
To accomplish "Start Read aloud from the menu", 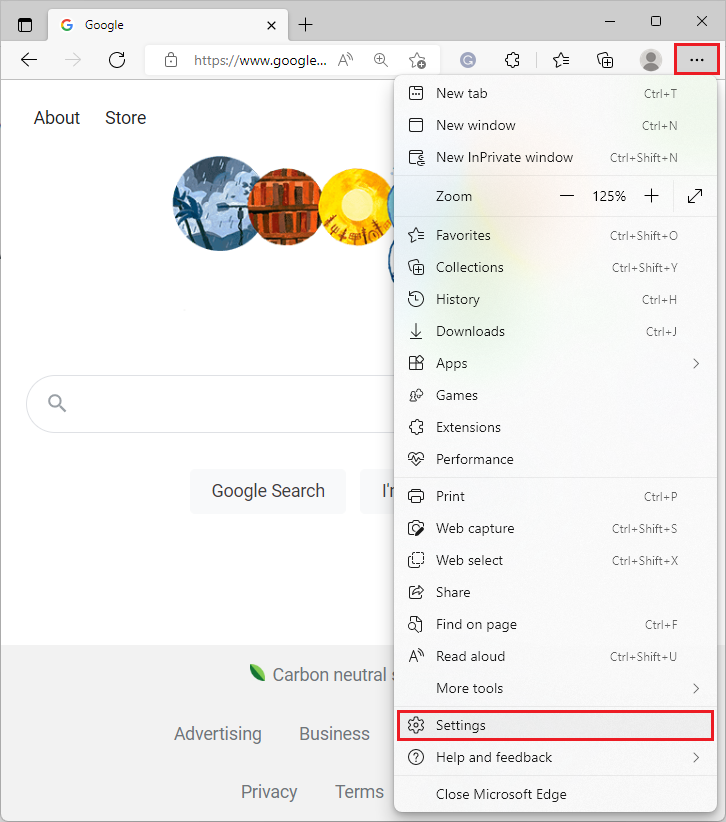I will pos(555,656).
